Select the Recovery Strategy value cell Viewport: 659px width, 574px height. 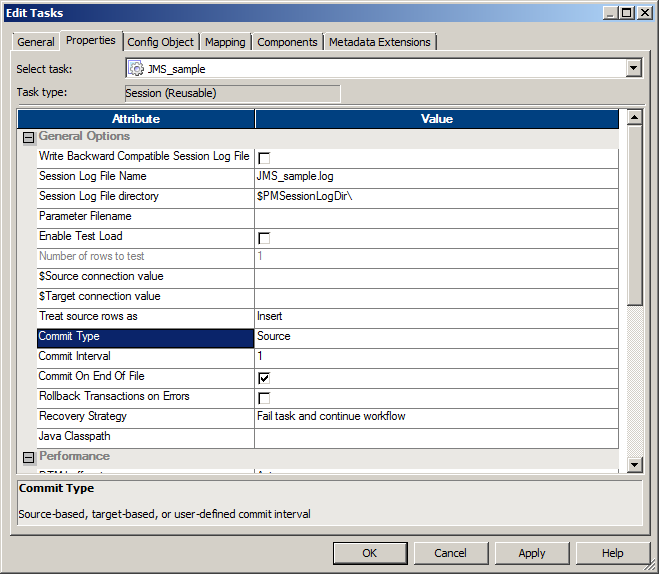coord(435,417)
